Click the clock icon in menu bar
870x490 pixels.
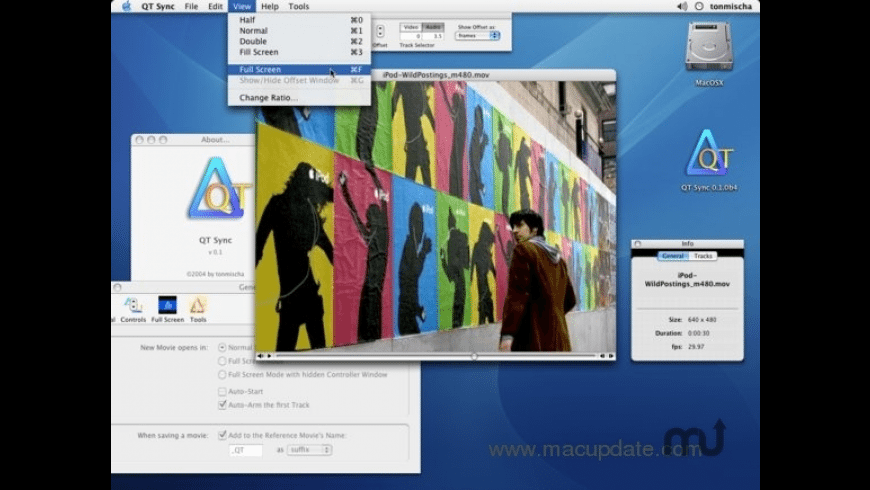[x=699, y=6]
